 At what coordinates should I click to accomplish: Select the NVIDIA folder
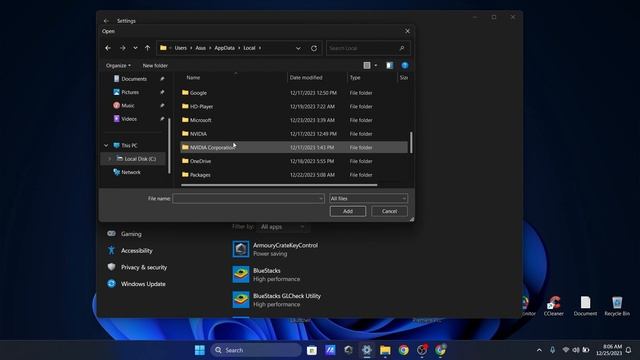[294, 133]
